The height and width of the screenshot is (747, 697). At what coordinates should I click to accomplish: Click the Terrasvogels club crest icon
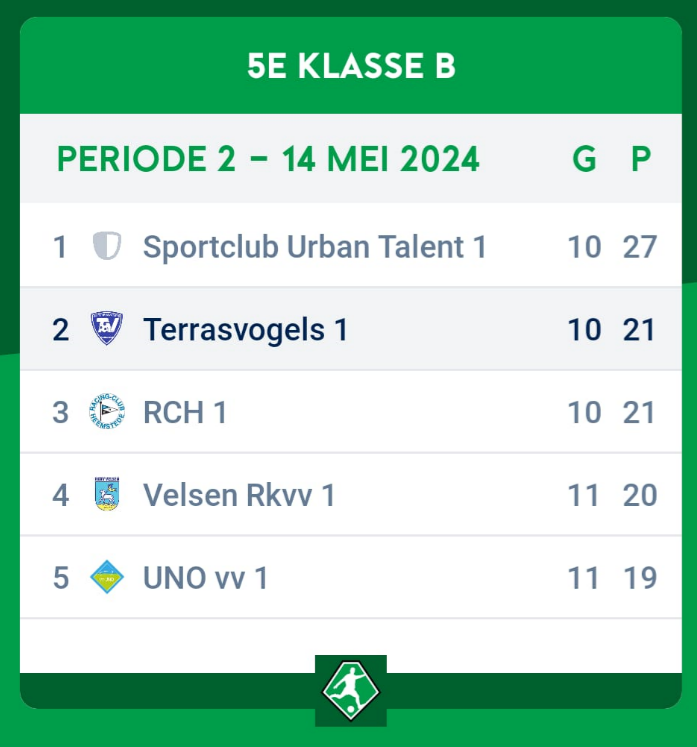click(107, 328)
